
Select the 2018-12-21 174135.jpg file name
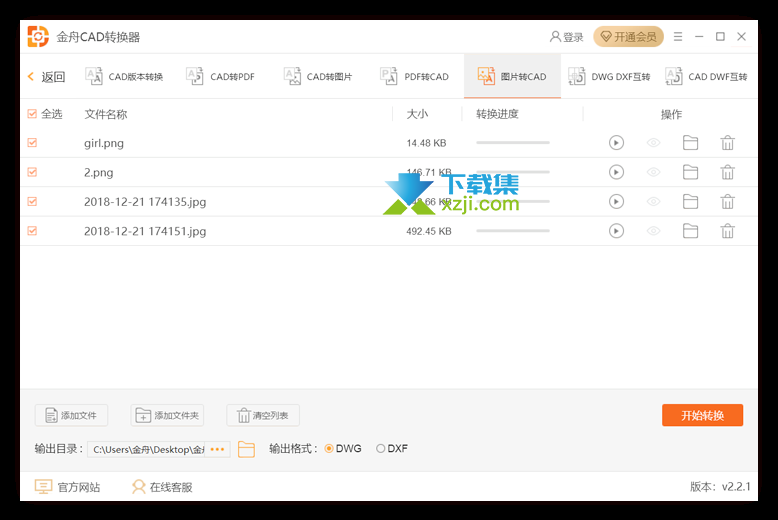pos(145,202)
